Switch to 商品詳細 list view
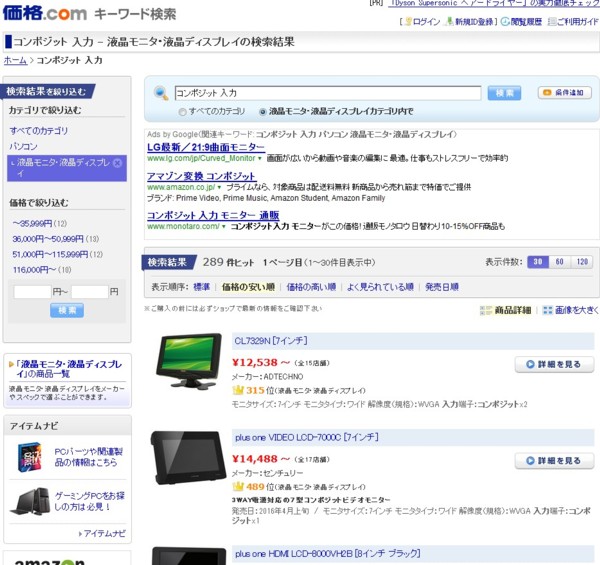 505,310
